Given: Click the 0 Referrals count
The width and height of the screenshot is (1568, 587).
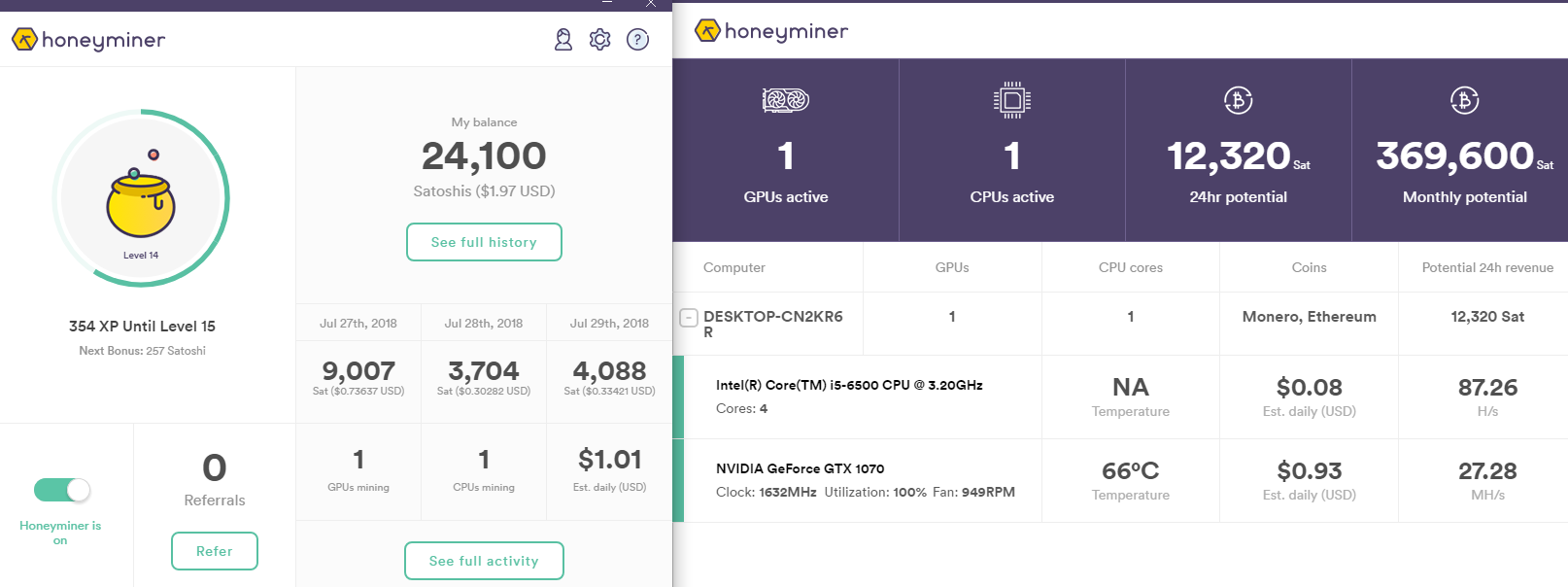Looking at the screenshot, I should [x=215, y=468].
